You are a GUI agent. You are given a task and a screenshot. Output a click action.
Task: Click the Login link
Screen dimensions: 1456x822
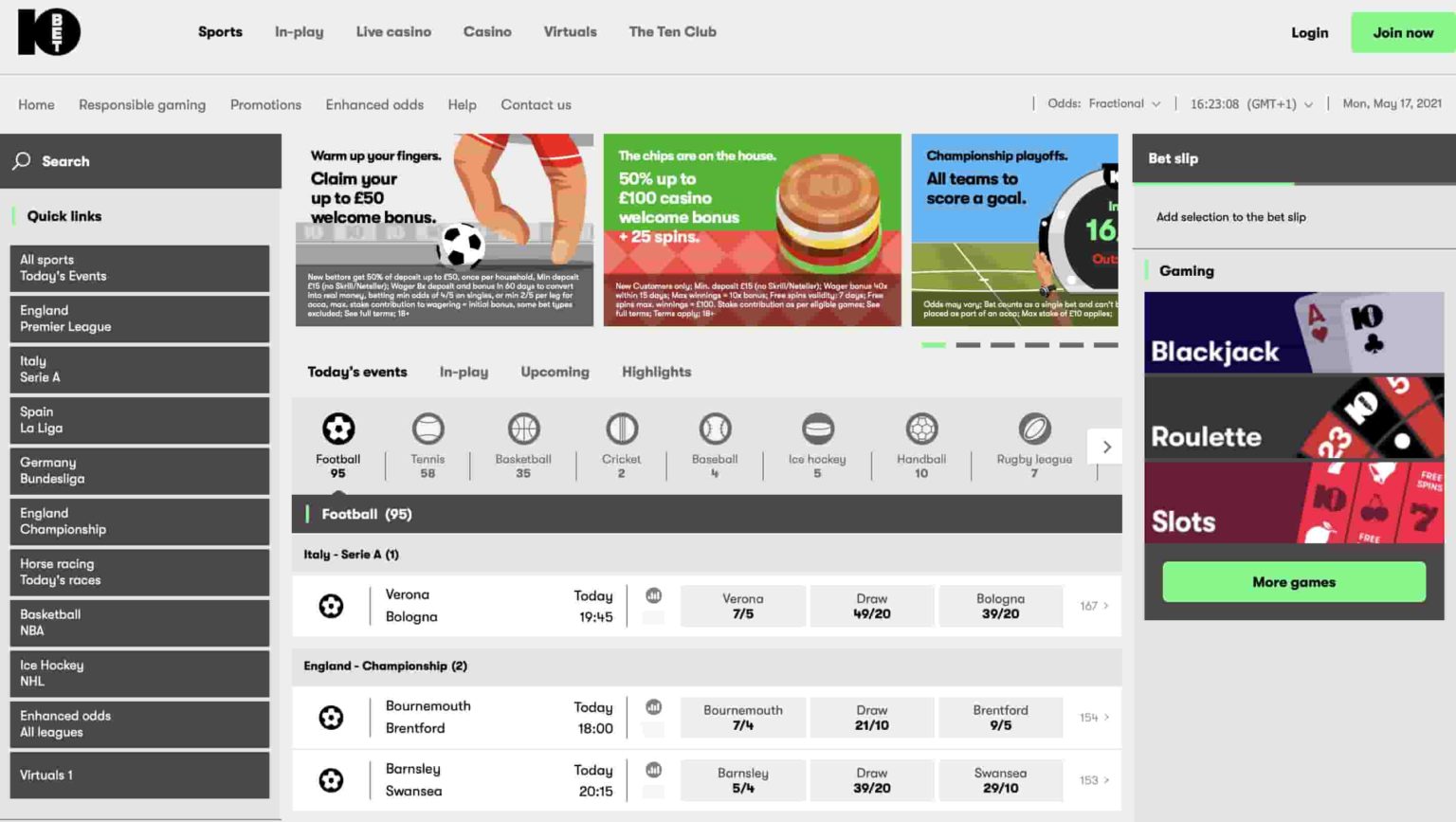coord(1309,33)
